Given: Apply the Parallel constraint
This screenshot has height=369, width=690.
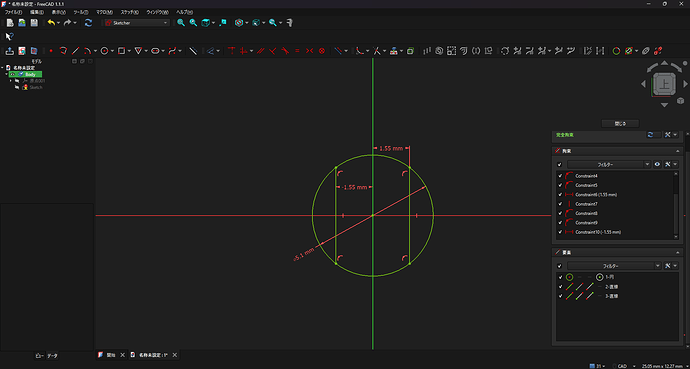Looking at the screenshot, I should [261, 51].
